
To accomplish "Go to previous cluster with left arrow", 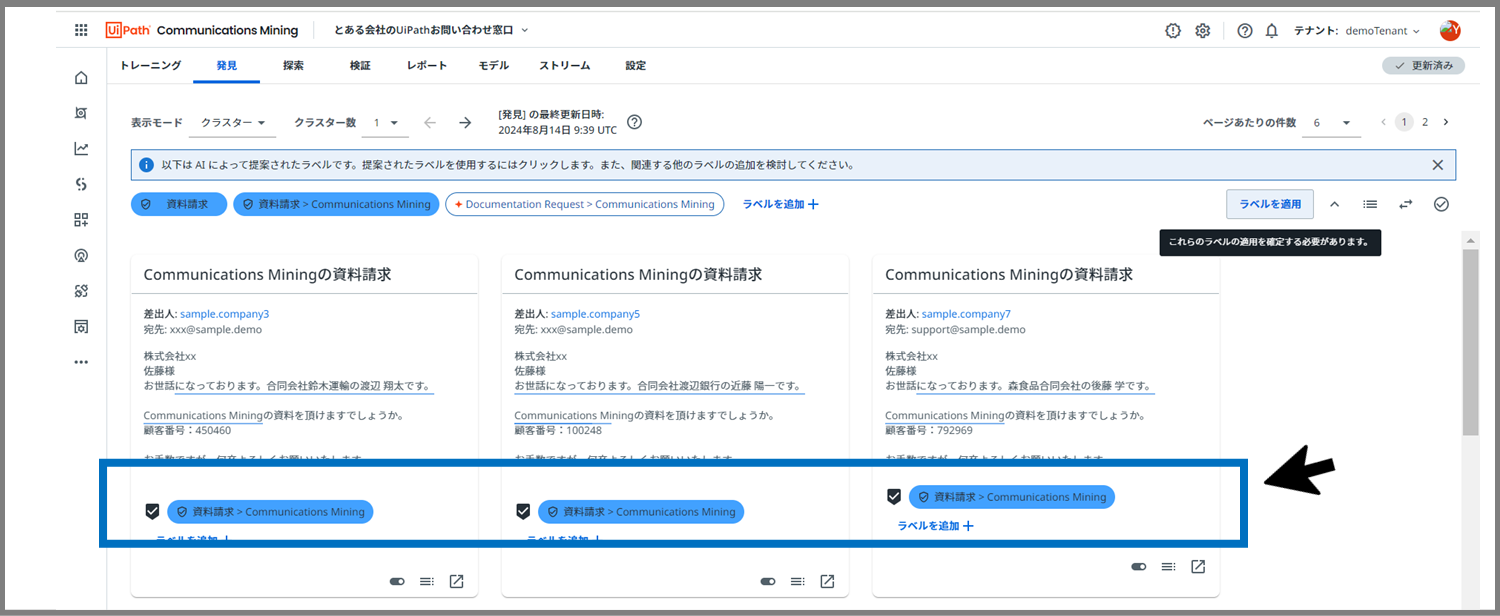I will [430, 123].
